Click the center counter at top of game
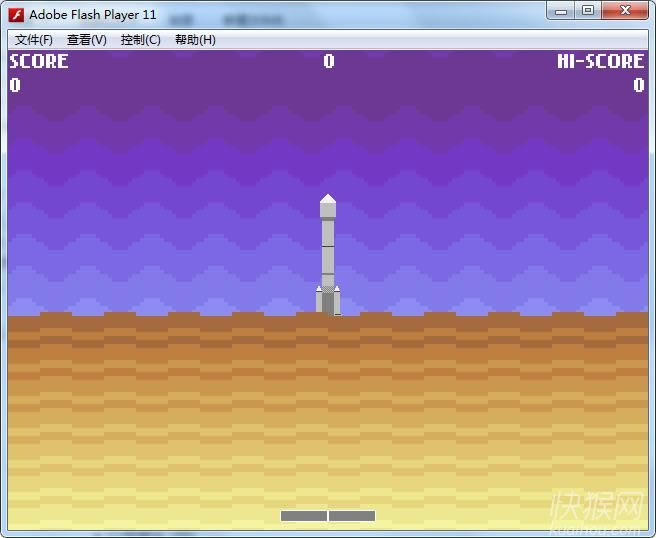Screen dimensions: 656x538 click(x=328, y=61)
